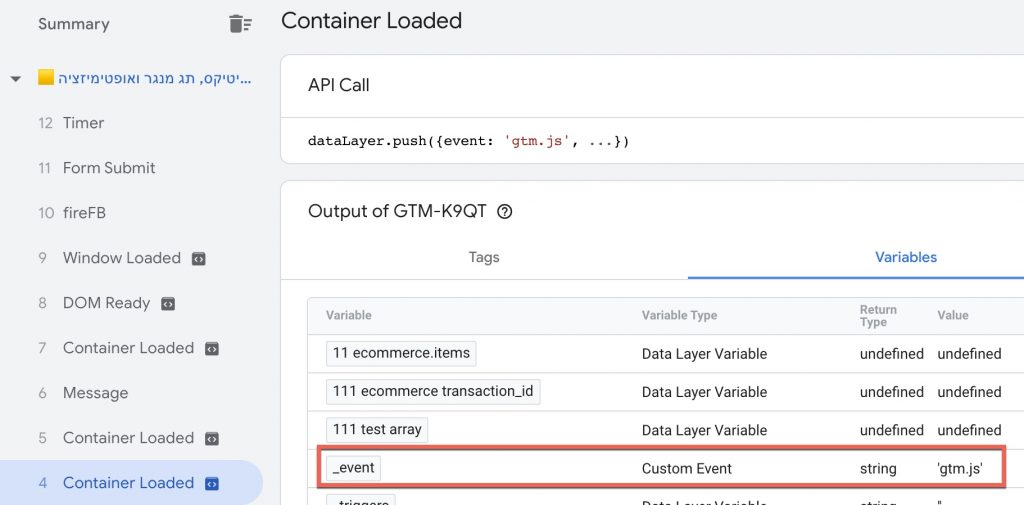Click the 11 ecommerce.items variable chip
This screenshot has height=505, width=1024.
(401, 353)
